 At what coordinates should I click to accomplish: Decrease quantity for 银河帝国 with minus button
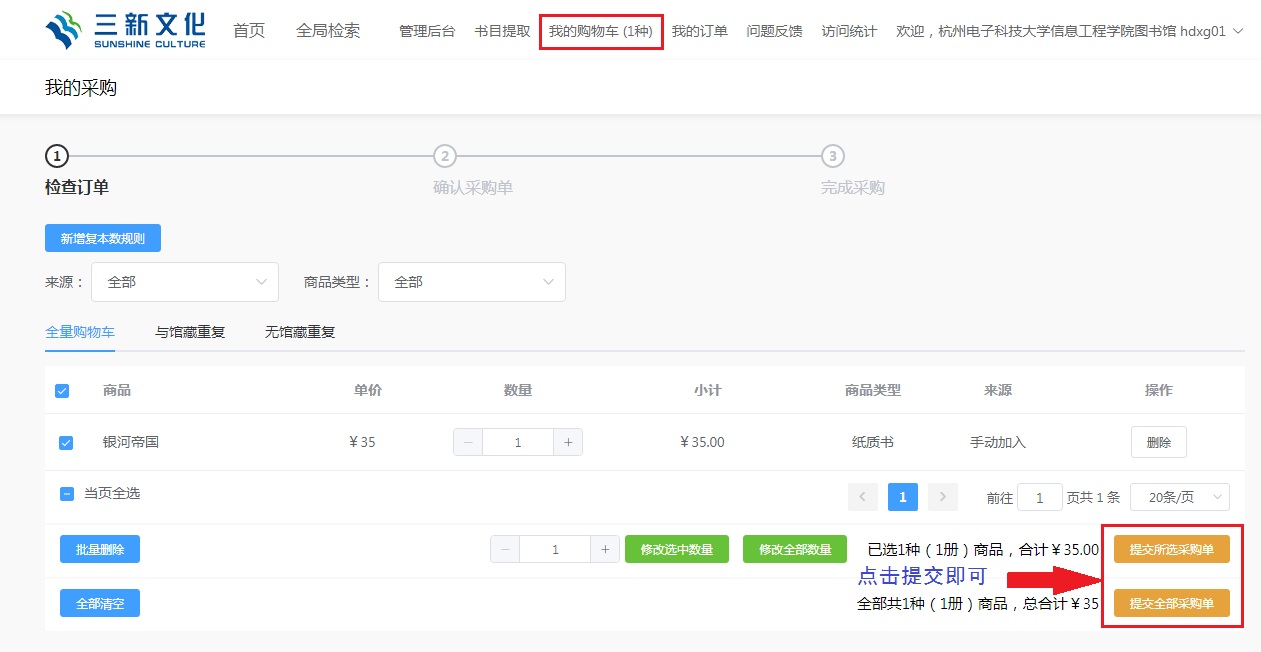pos(468,442)
